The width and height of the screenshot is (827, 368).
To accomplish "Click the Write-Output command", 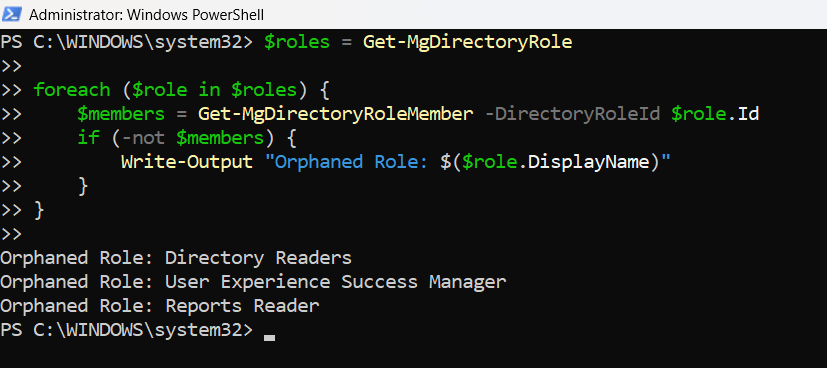I will pyautogui.click(x=187, y=161).
